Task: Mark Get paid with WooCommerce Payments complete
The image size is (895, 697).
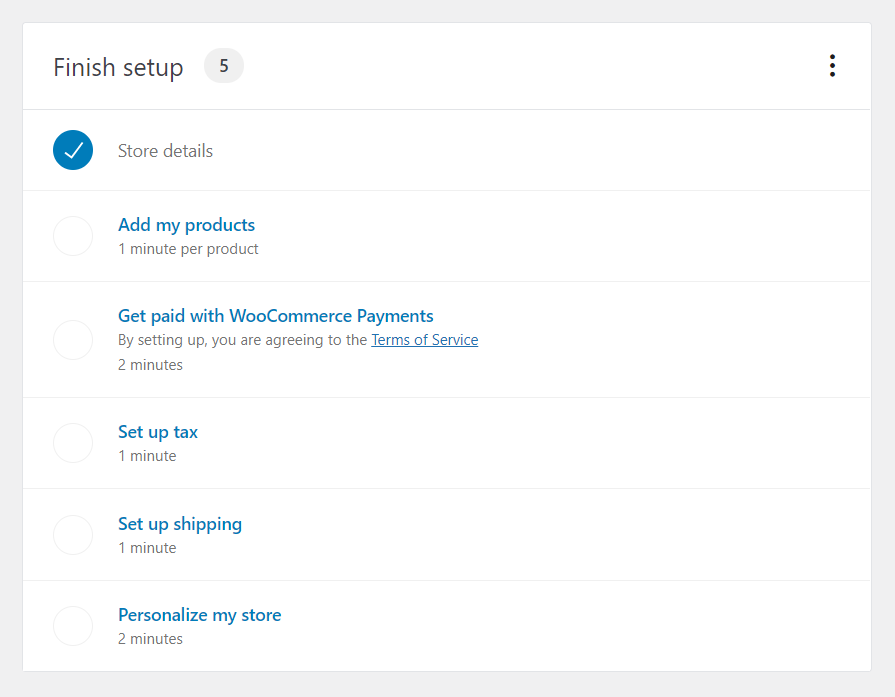Action: coord(72,340)
